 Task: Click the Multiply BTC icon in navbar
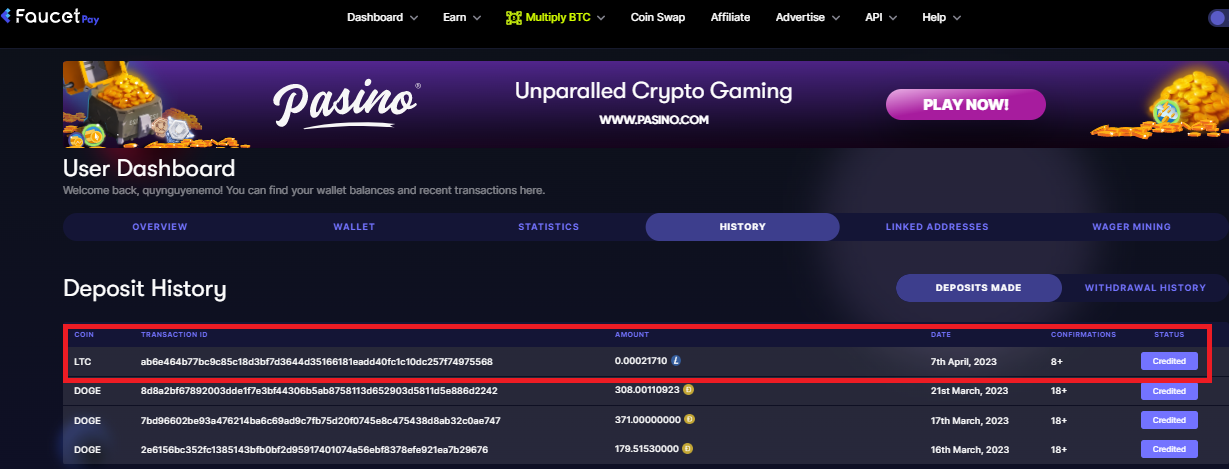[514, 18]
